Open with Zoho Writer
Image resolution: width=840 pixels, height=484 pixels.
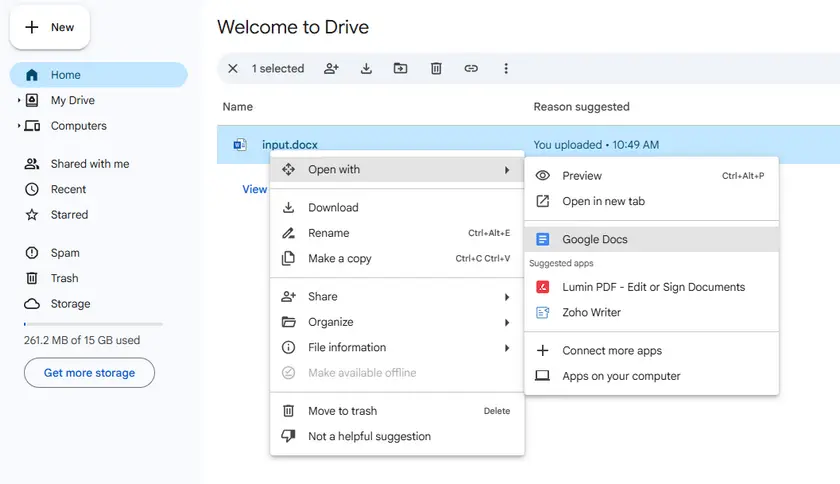tap(651, 312)
